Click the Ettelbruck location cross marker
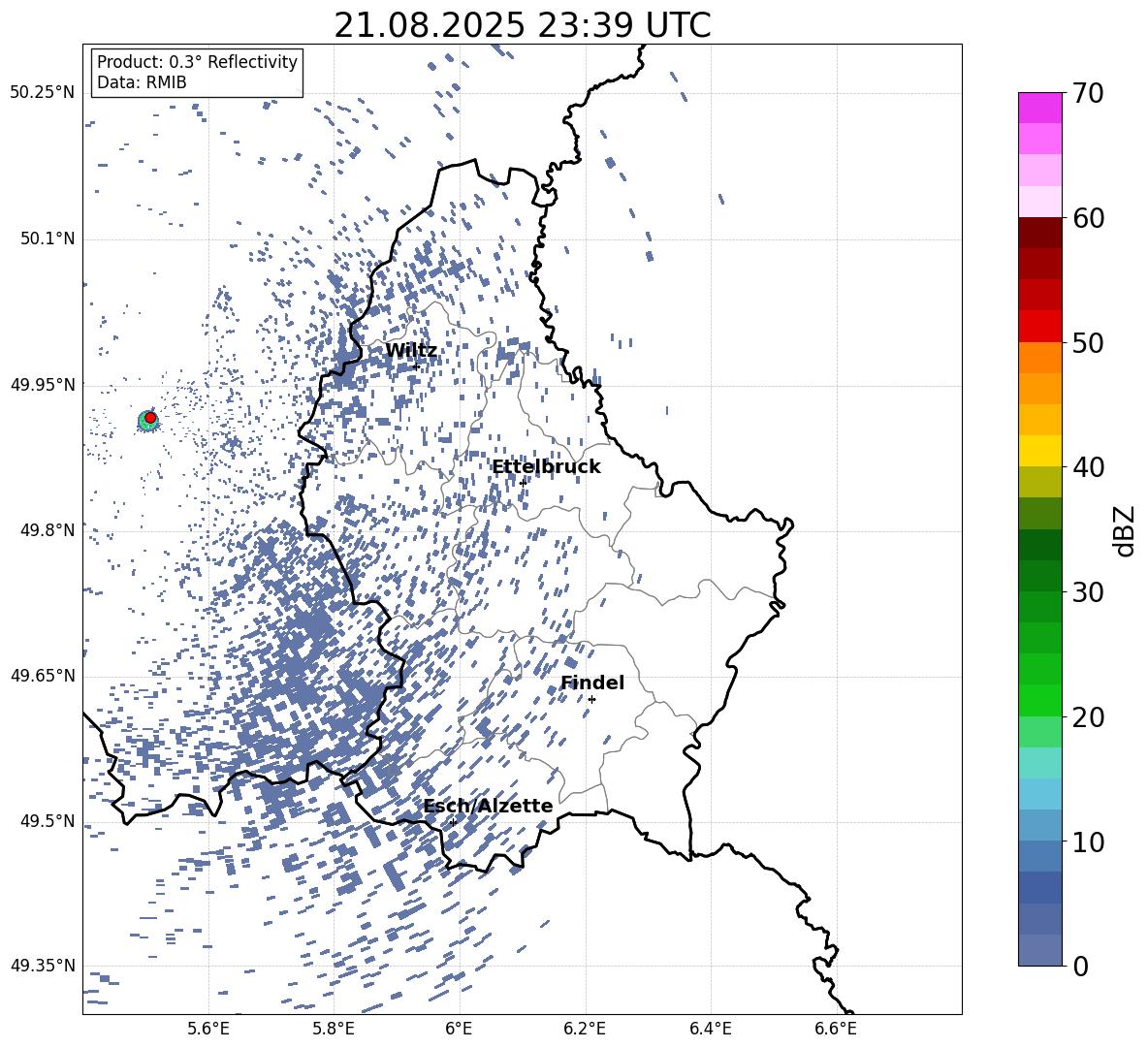1148x1048 pixels. pos(522,483)
